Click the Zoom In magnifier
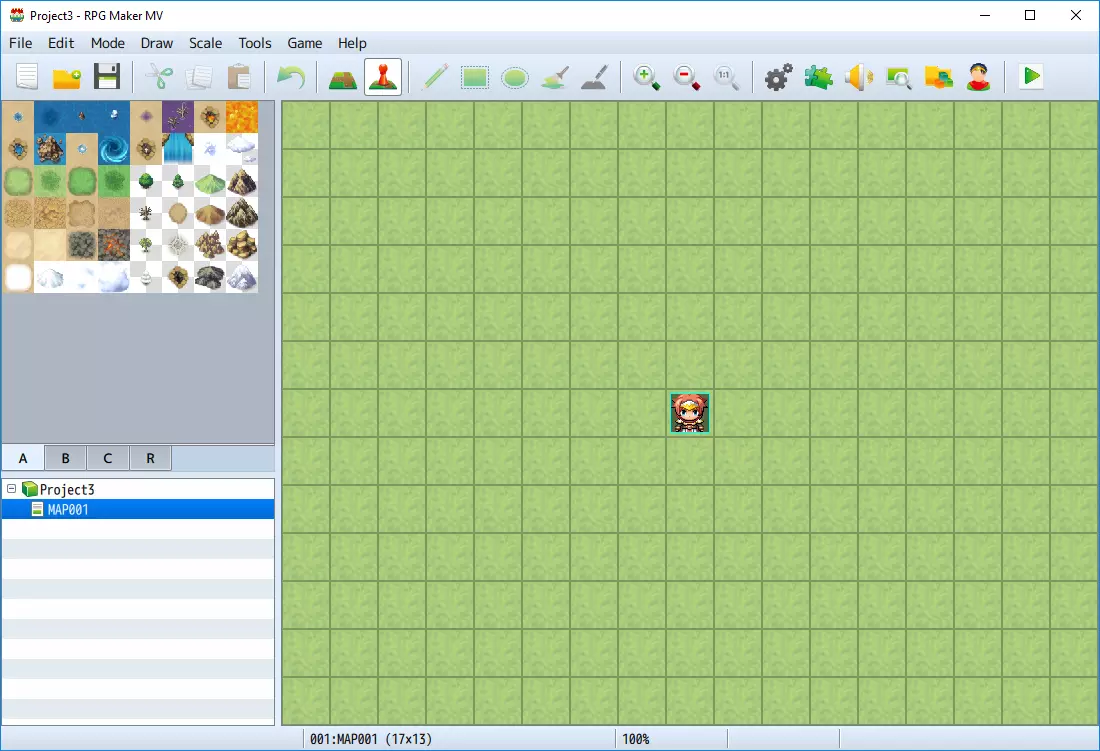Image resolution: width=1100 pixels, height=751 pixels. [x=647, y=76]
